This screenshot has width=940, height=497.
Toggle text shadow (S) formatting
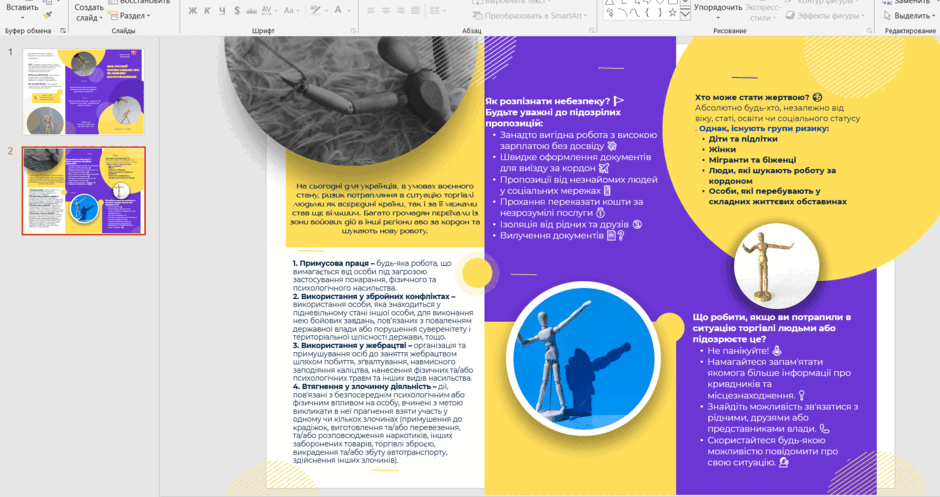coord(237,11)
